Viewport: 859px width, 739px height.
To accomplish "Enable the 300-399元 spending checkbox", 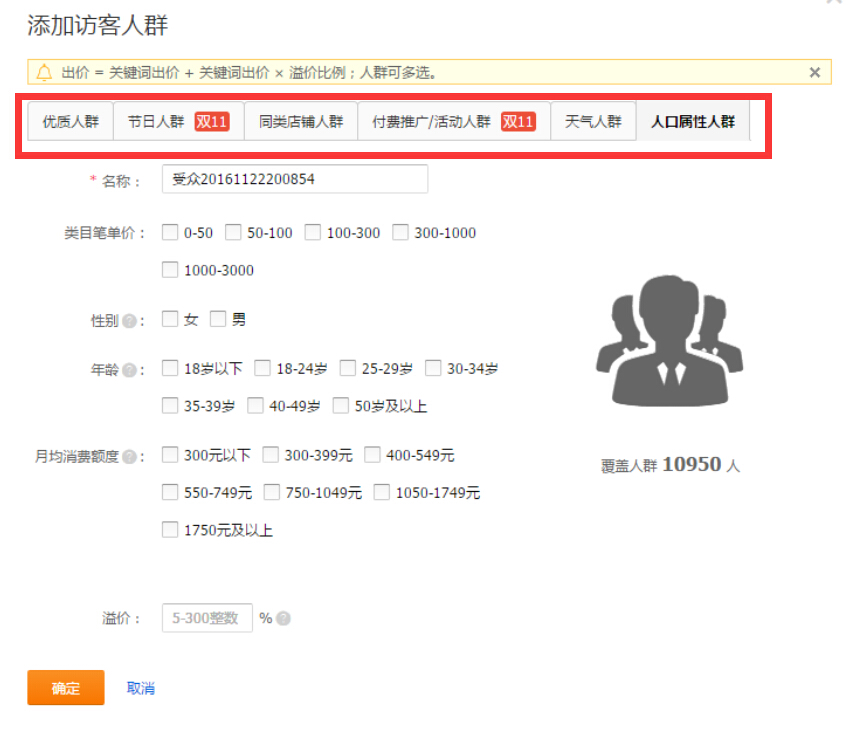I will 271,455.
